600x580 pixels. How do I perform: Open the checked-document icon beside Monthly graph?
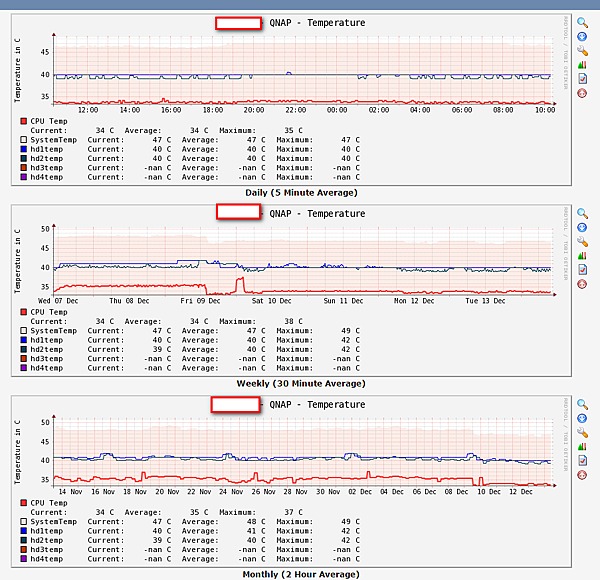[582, 460]
